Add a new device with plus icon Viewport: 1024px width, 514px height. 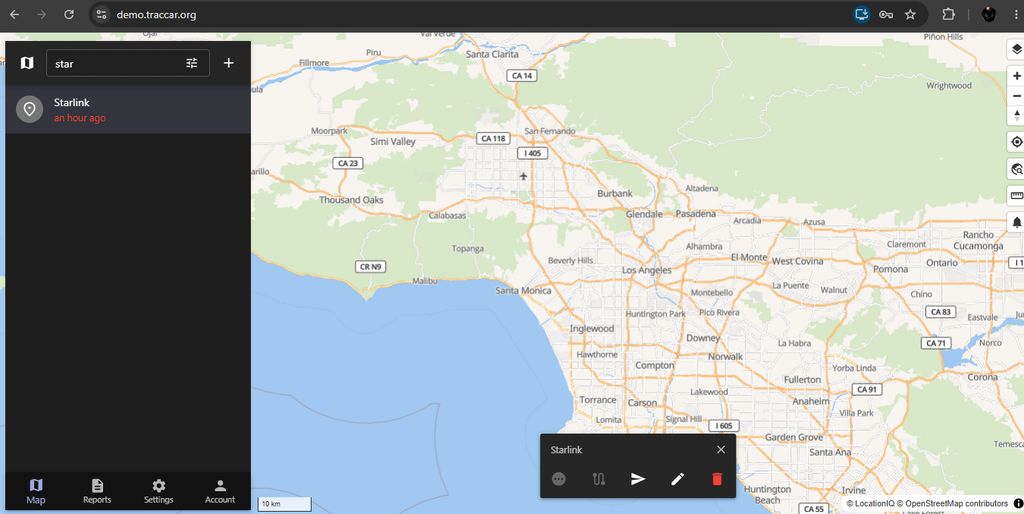tap(229, 63)
